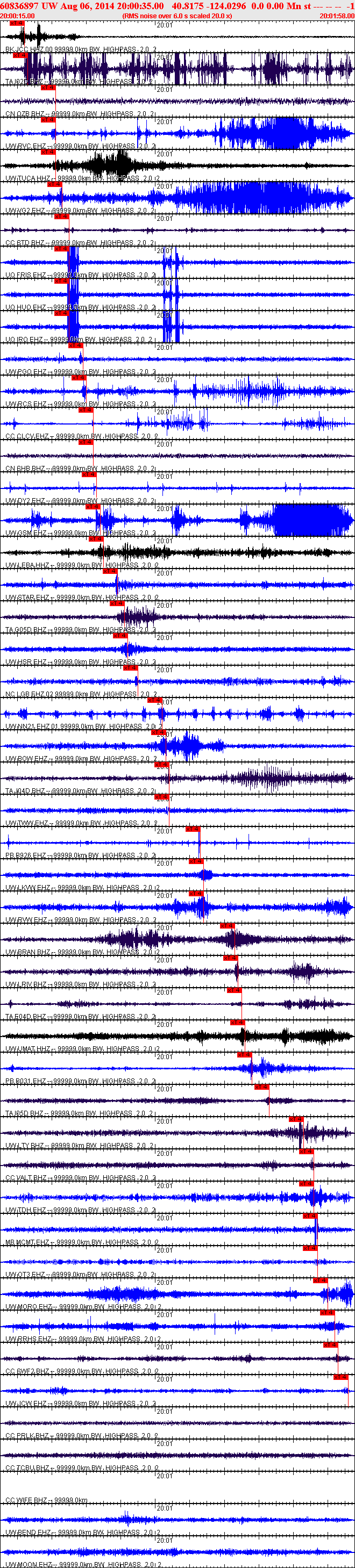
Task: Click the red arrival marker on UO.FRIS.EHZ trace
Action: click(x=61, y=249)
